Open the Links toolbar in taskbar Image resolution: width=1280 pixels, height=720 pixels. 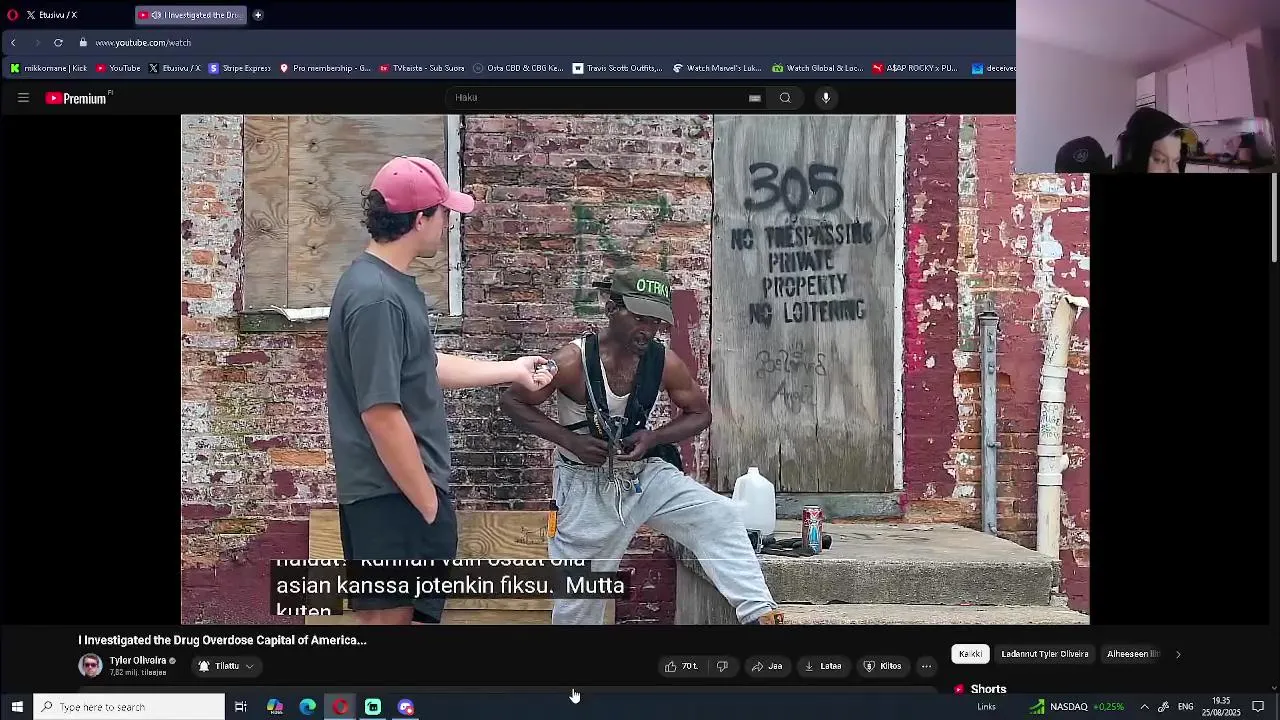coord(986,707)
